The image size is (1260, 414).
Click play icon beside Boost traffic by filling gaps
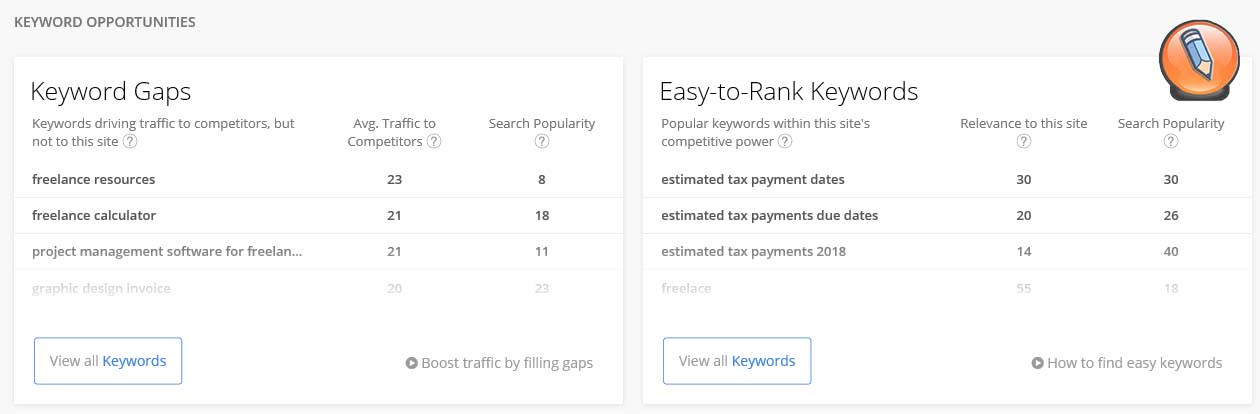click(411, 363)
